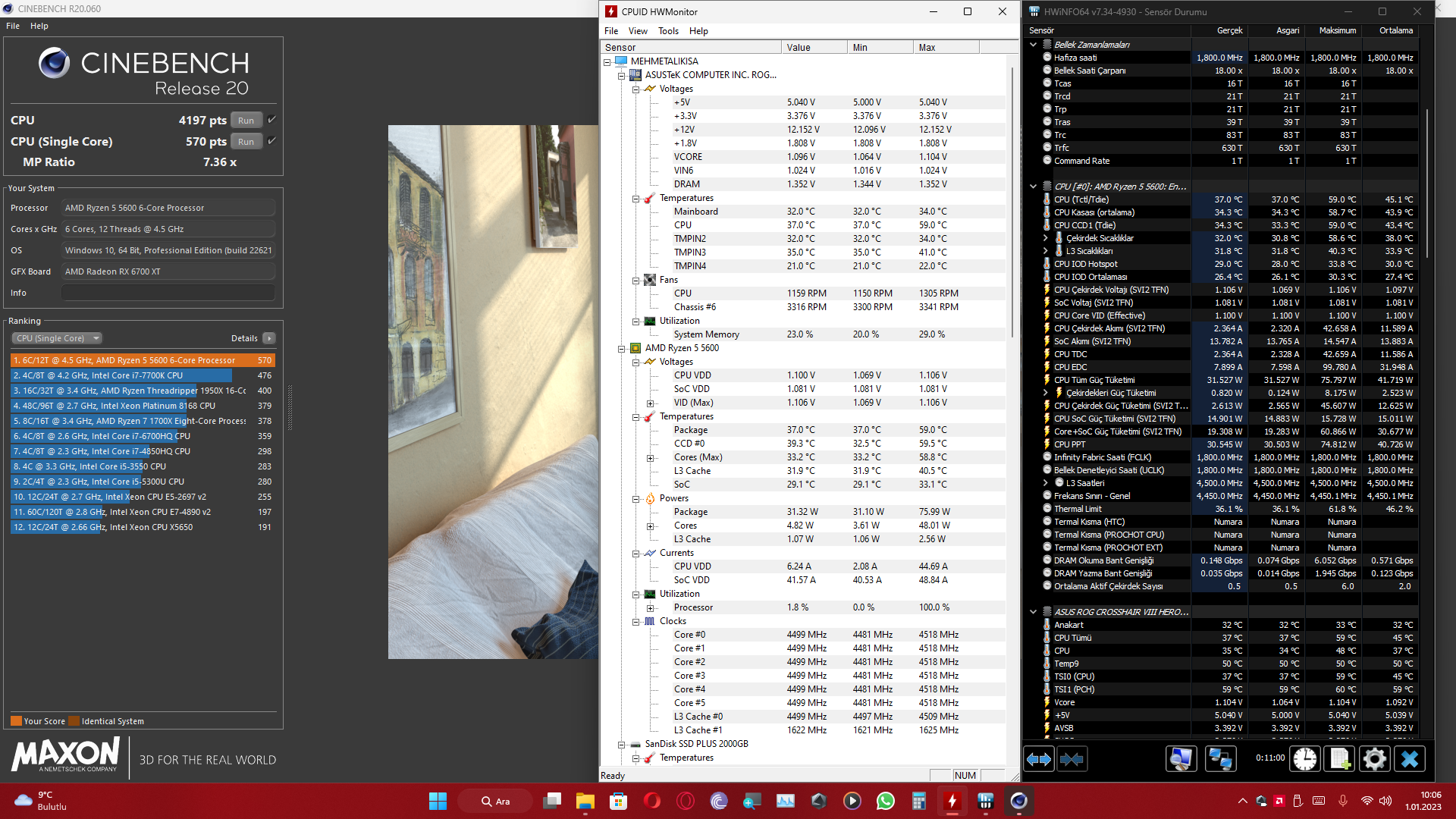
Task: Click HWiNFO collapse columns arrows icon
Action: (1072, 759)
